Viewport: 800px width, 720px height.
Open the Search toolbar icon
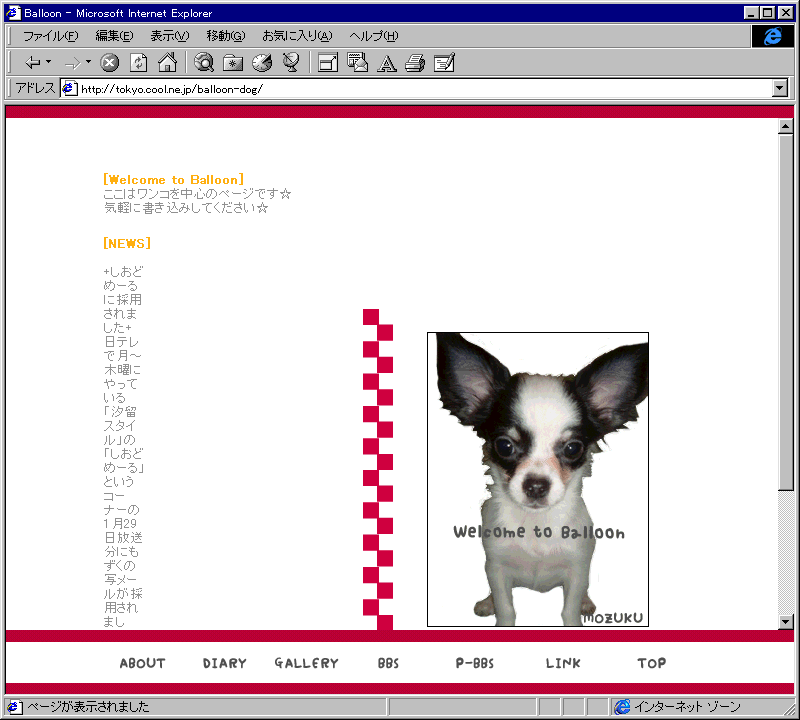(x=204, y=63)
